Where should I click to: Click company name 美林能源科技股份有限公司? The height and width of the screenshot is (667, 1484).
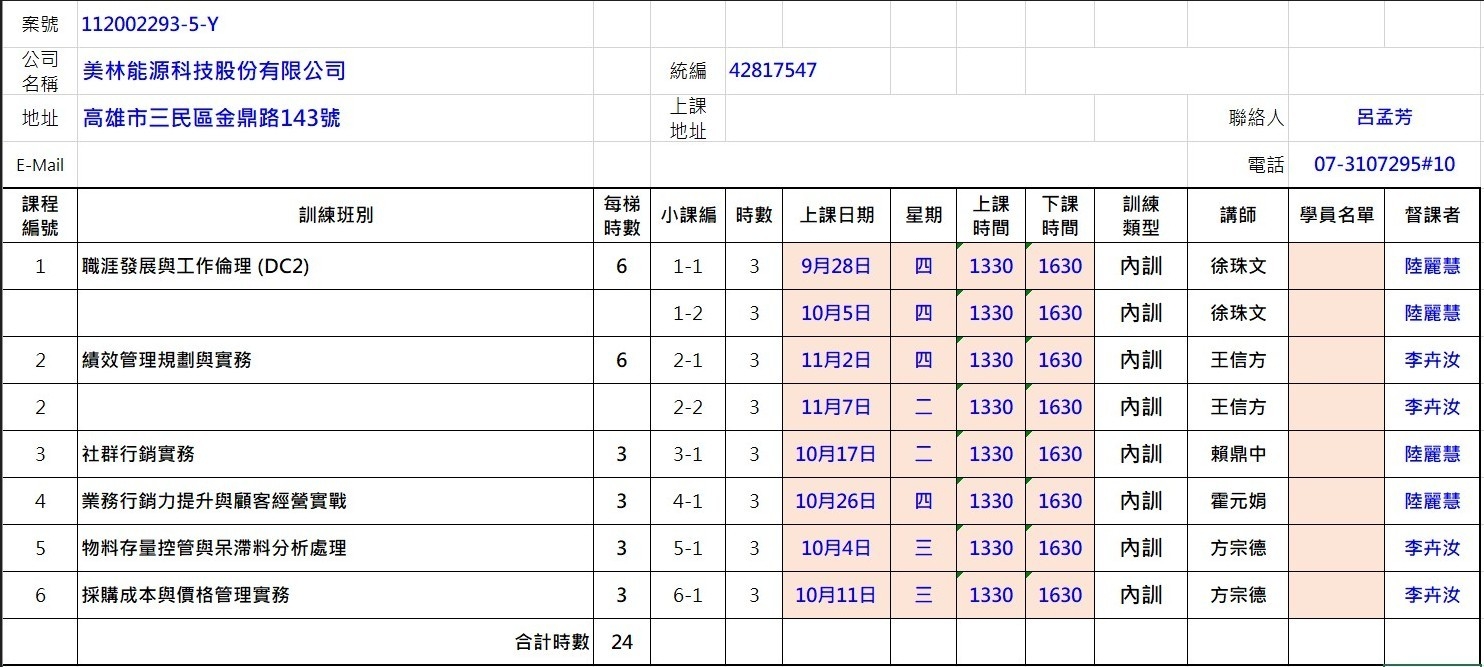(214, 71)
